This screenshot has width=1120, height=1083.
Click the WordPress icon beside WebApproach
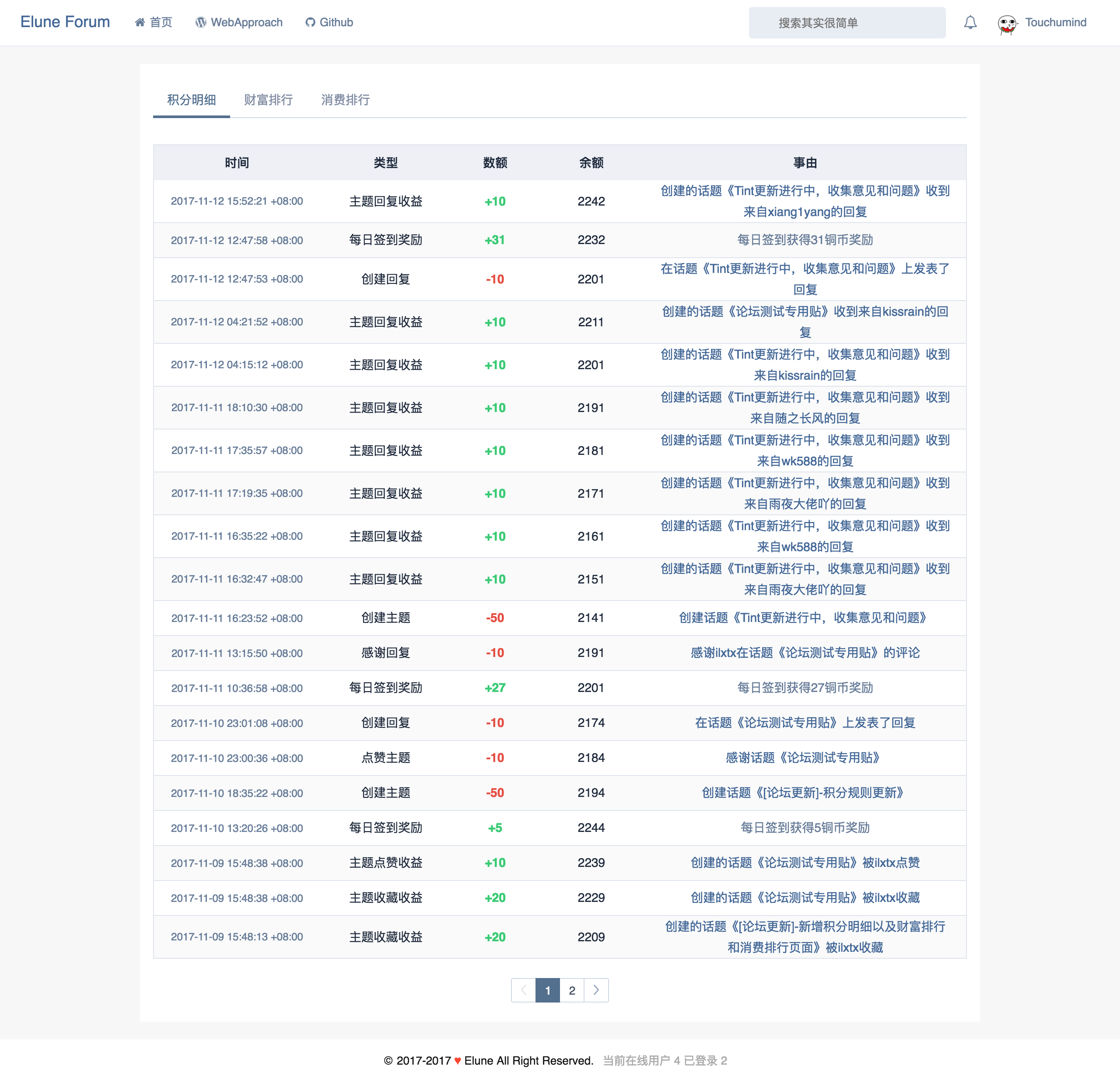pos(200,22)
